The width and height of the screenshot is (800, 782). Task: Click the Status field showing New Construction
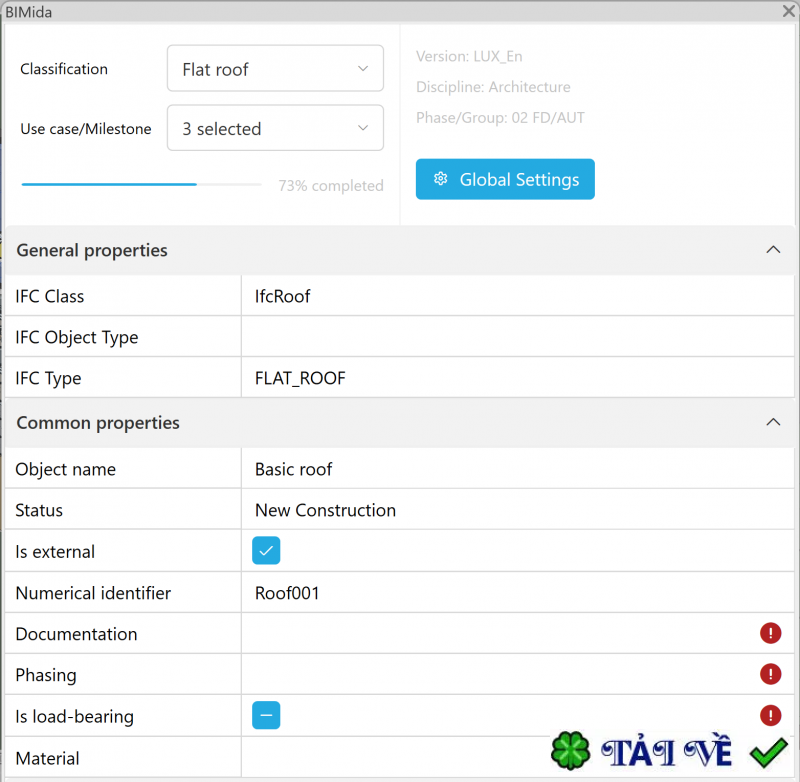coord(400,510)
